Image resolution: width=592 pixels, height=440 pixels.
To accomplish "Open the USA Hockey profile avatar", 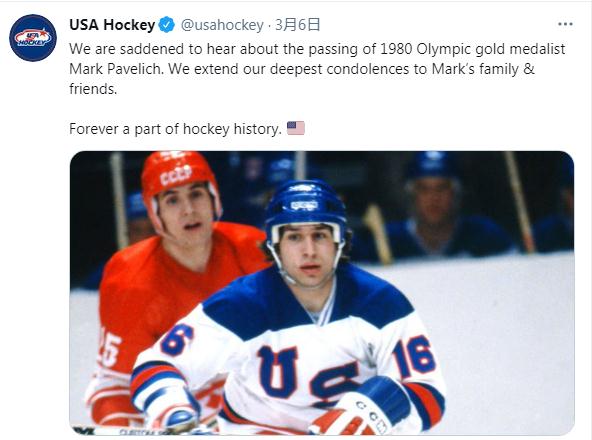I will click(x=33, y=38).
